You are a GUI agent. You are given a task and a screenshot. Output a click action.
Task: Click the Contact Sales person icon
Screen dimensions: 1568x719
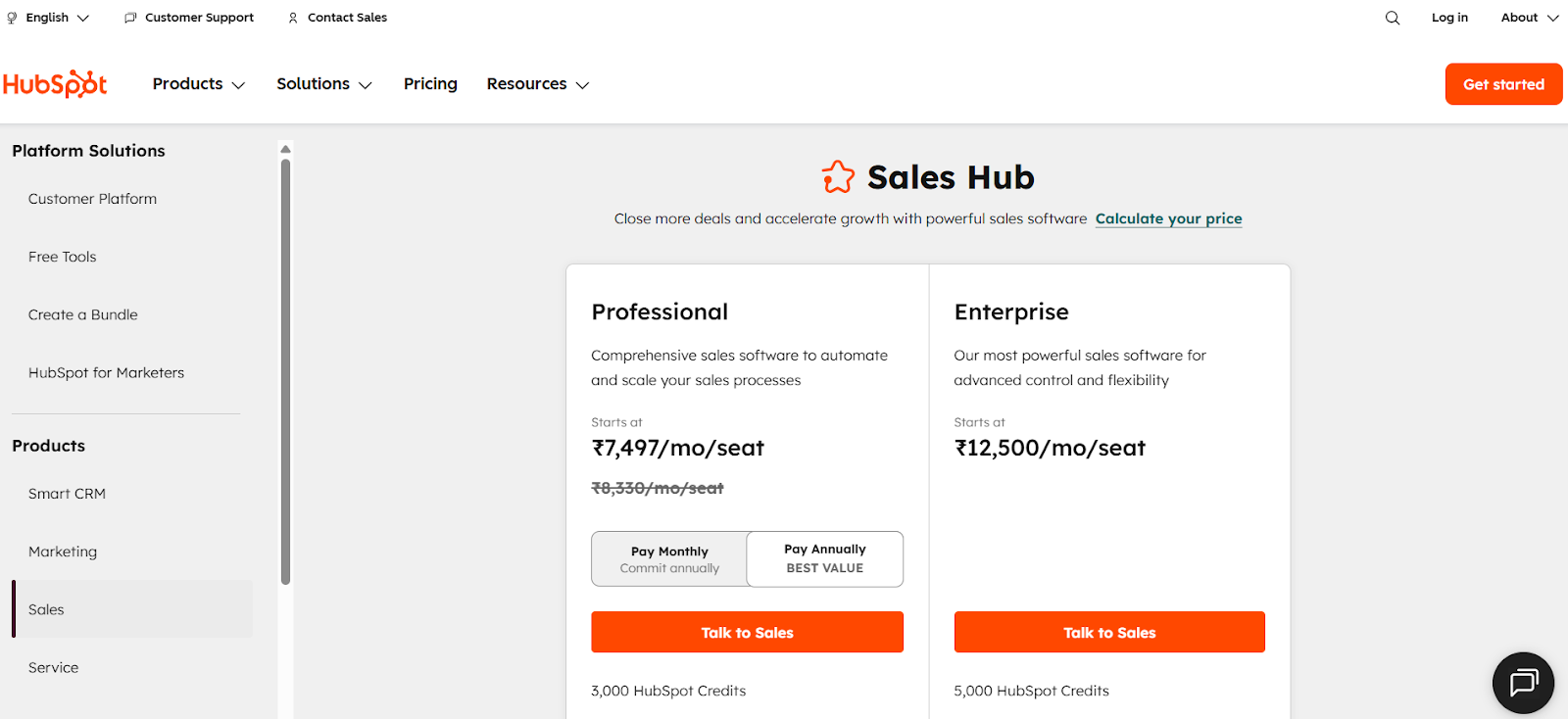tap(293, 18)
